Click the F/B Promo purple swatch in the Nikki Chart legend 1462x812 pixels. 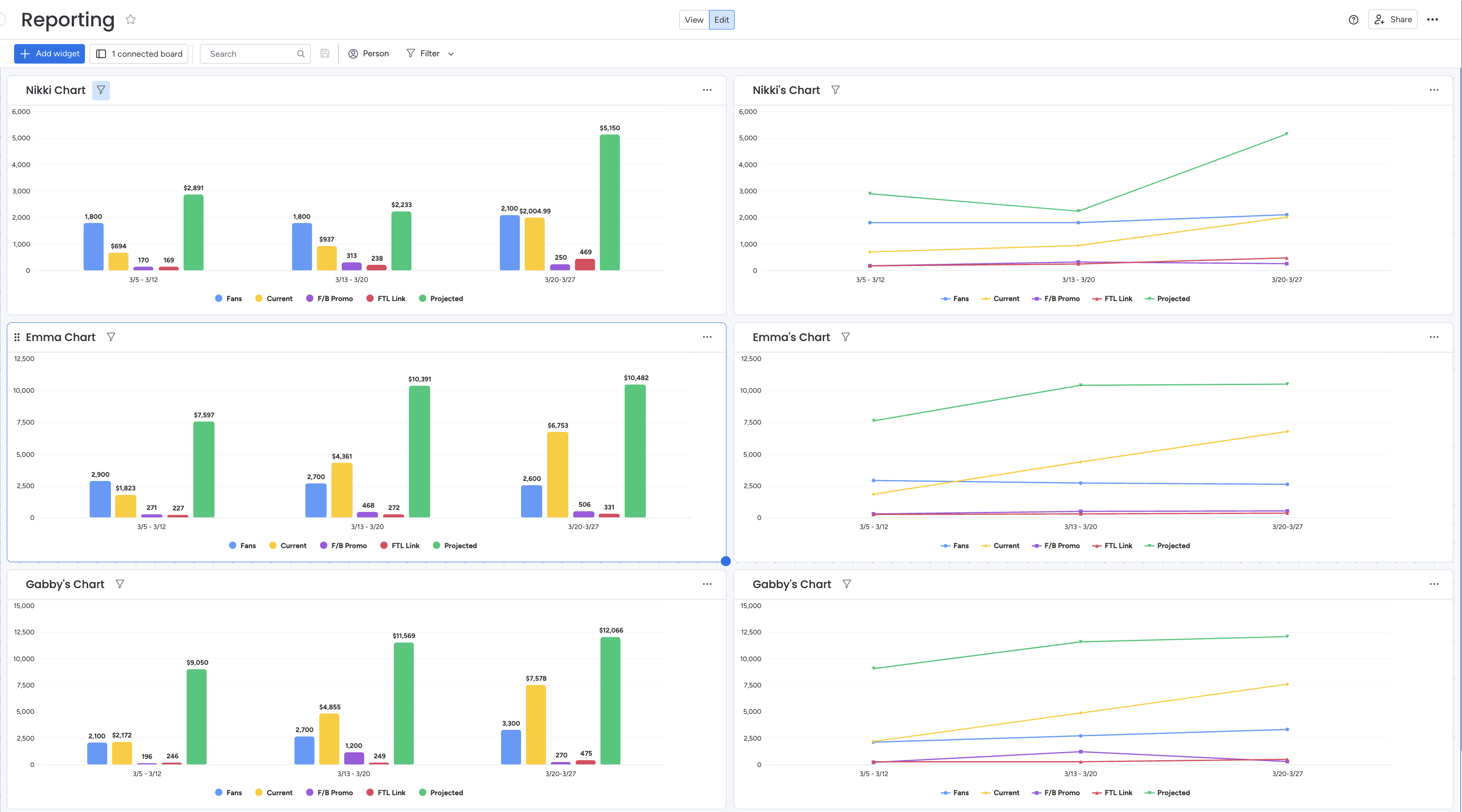pyautogui.click(x=310, y=298)
